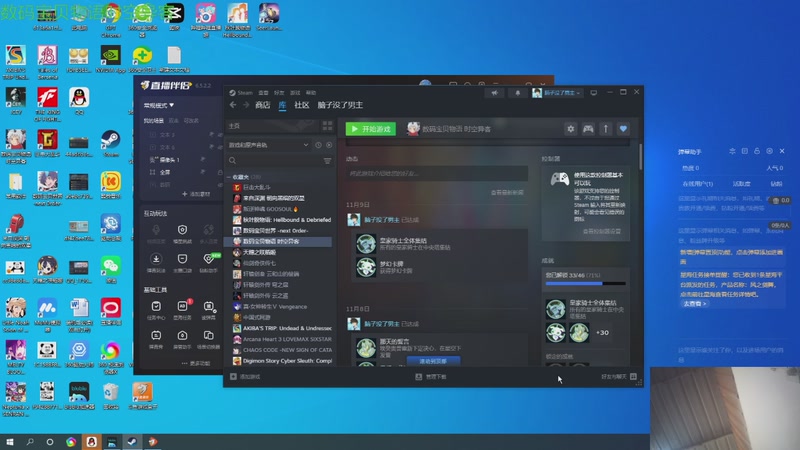The image size is (800, 450).
Task: Open the 帮助 help menu in Steam
Action: 311,93
